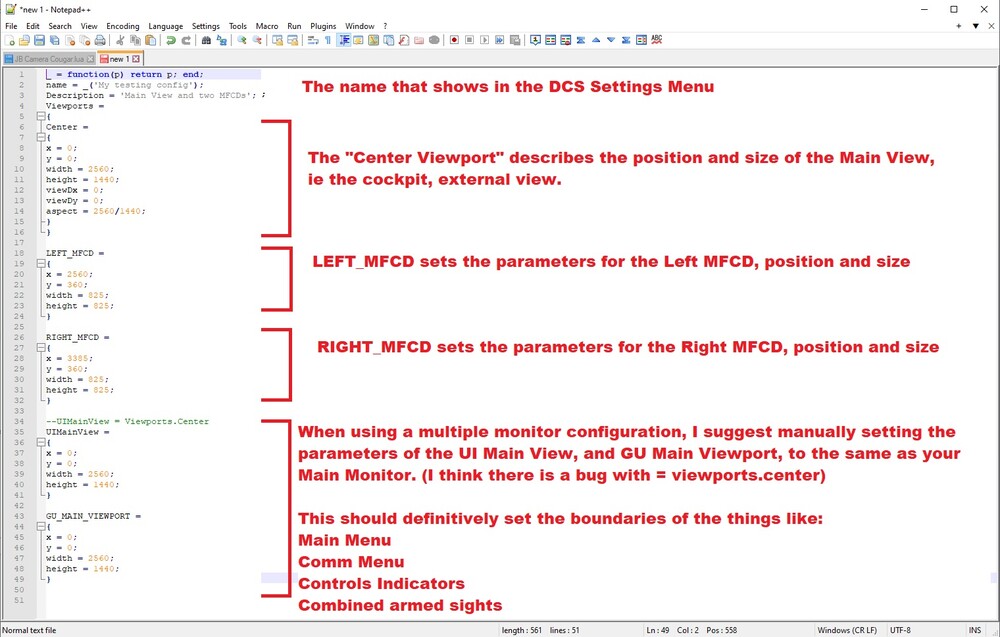Open line ending selector Windows (CR LF)

pos(847,630)
